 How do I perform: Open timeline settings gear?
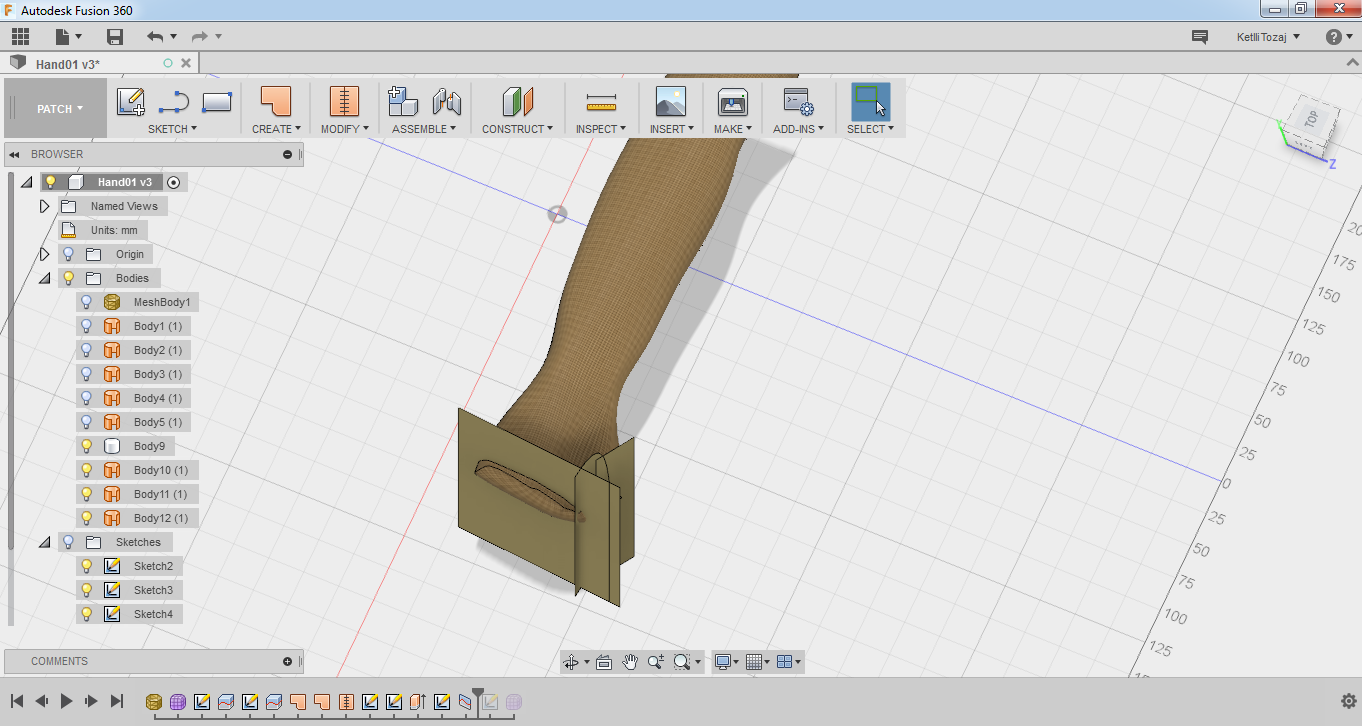1347,701
